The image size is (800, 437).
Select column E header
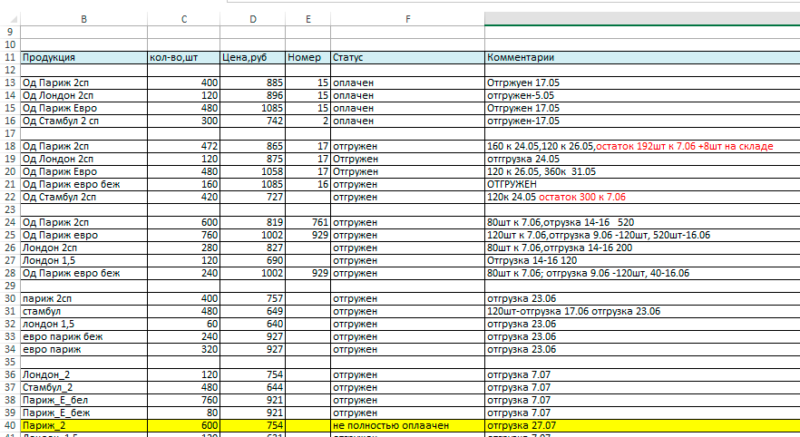tap(308, 19)
